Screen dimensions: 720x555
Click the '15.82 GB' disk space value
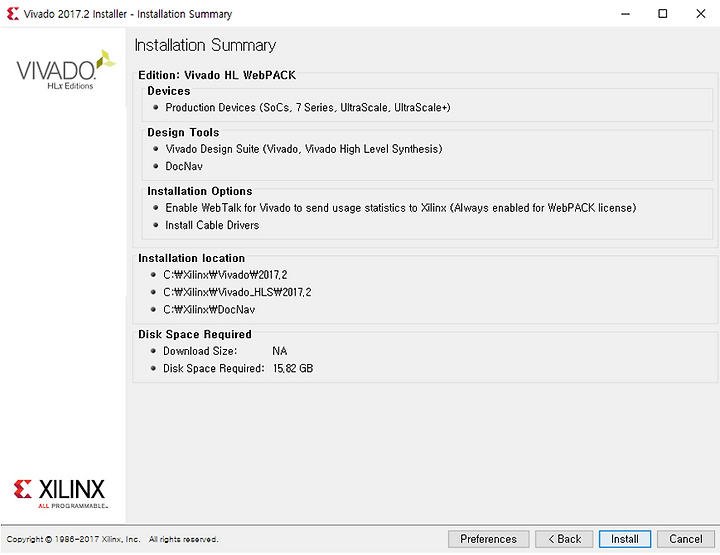(x=293, y=368)
